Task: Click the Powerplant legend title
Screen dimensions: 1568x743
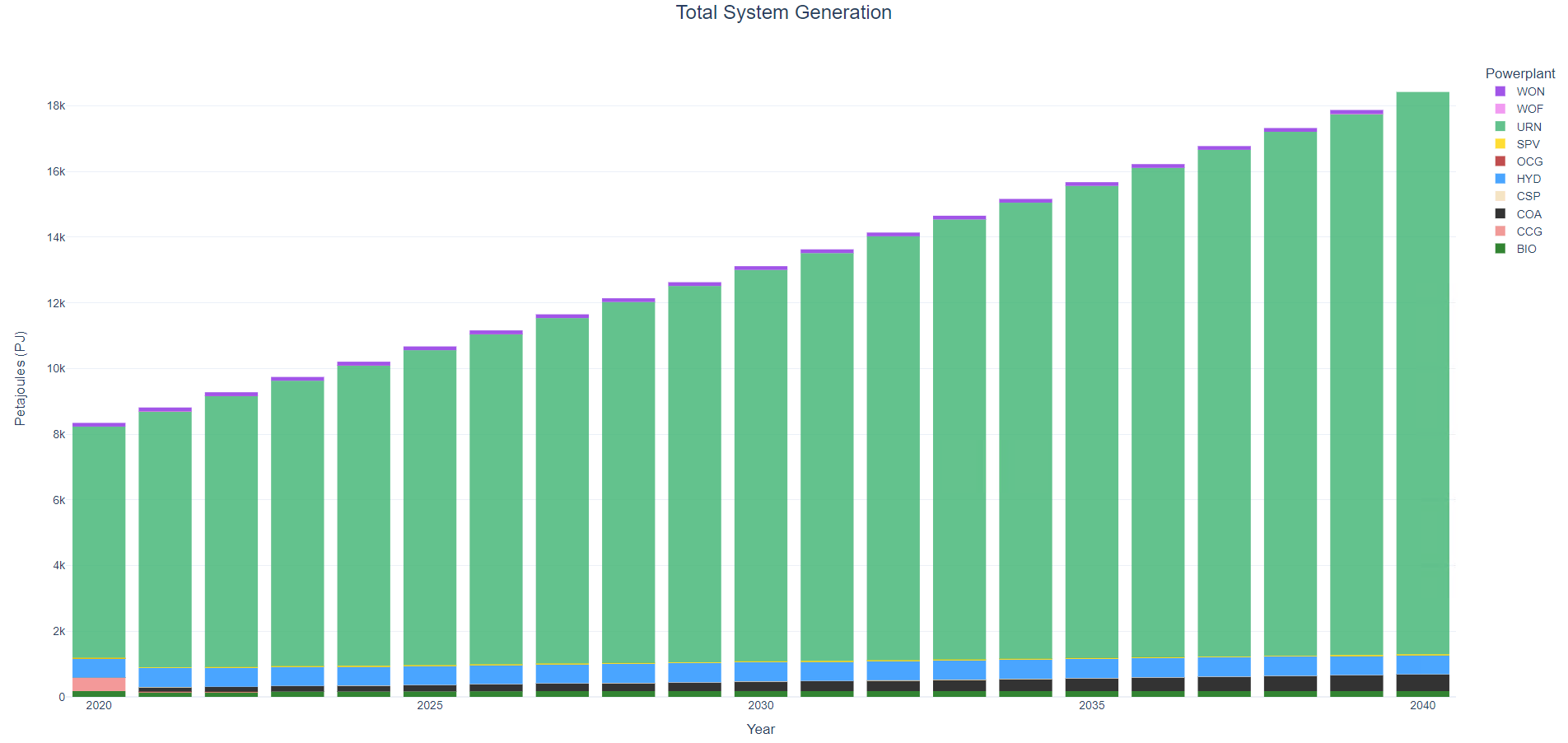Action: point(1520,73)
